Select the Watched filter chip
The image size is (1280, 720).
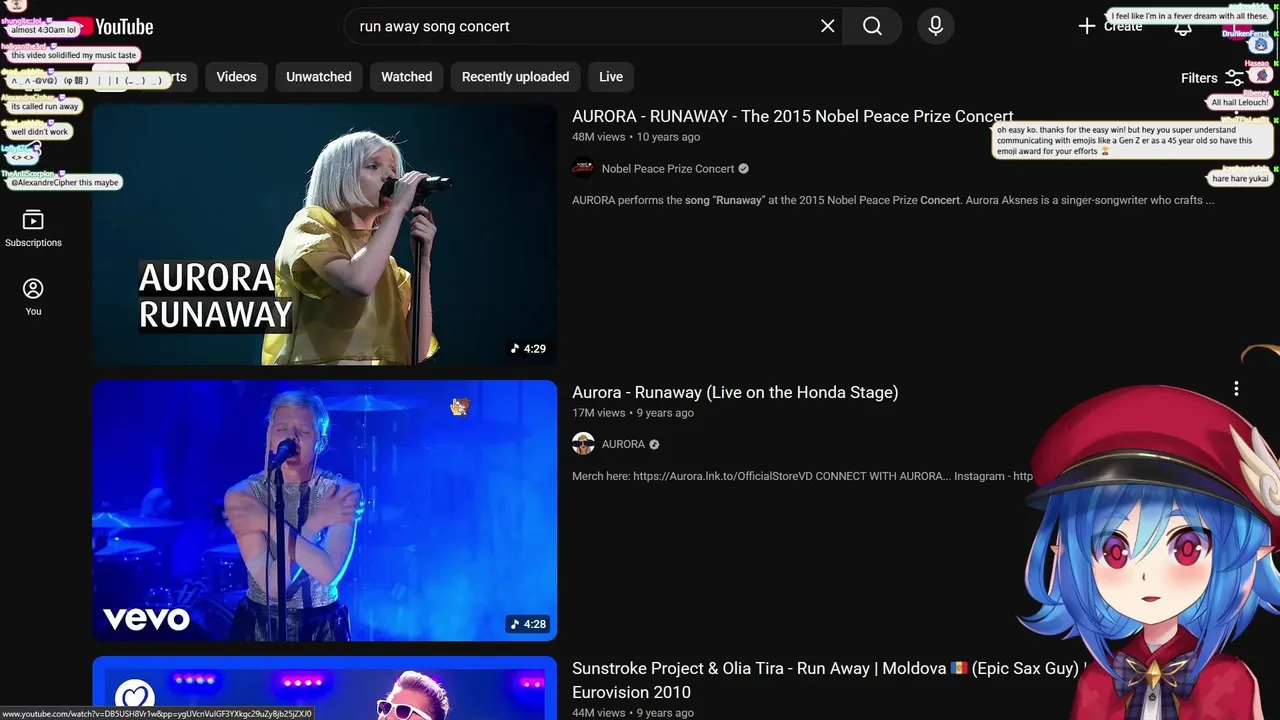(x=407, y=77)
